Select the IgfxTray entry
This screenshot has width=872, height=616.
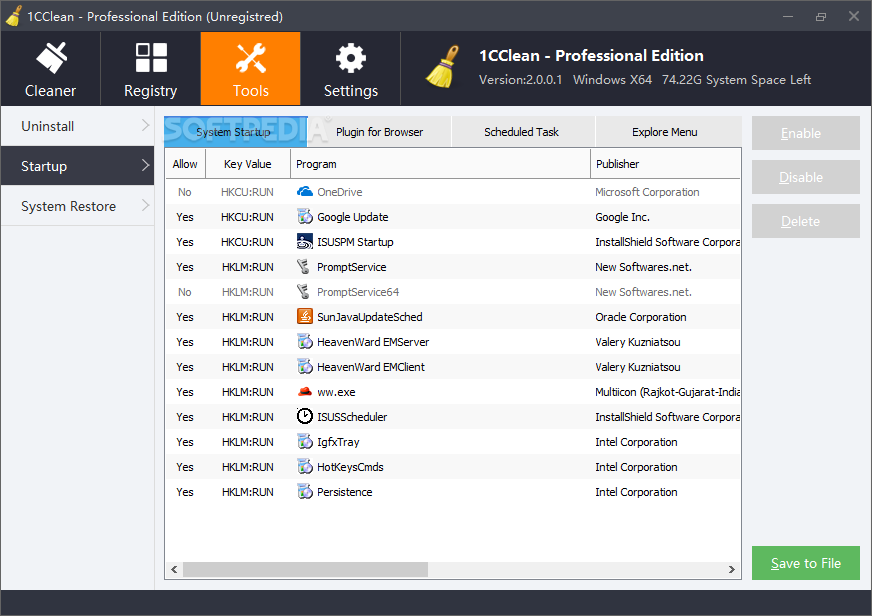pos(338,442)
